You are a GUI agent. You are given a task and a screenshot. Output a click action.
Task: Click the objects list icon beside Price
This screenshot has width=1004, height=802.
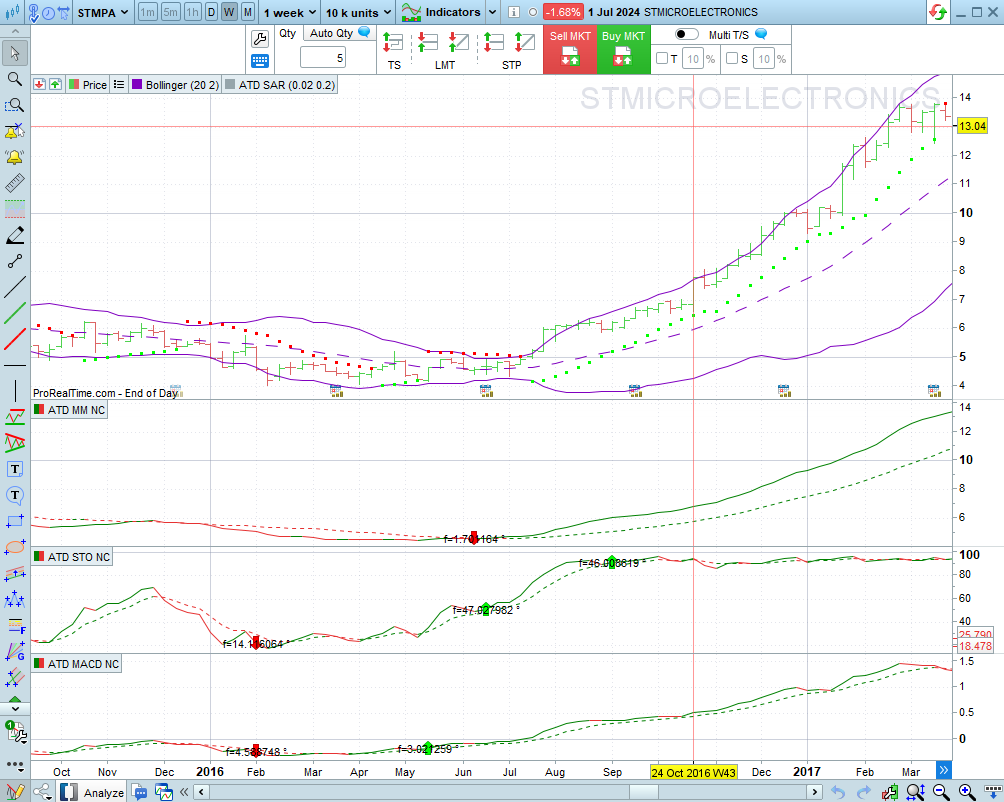point(118,84)
